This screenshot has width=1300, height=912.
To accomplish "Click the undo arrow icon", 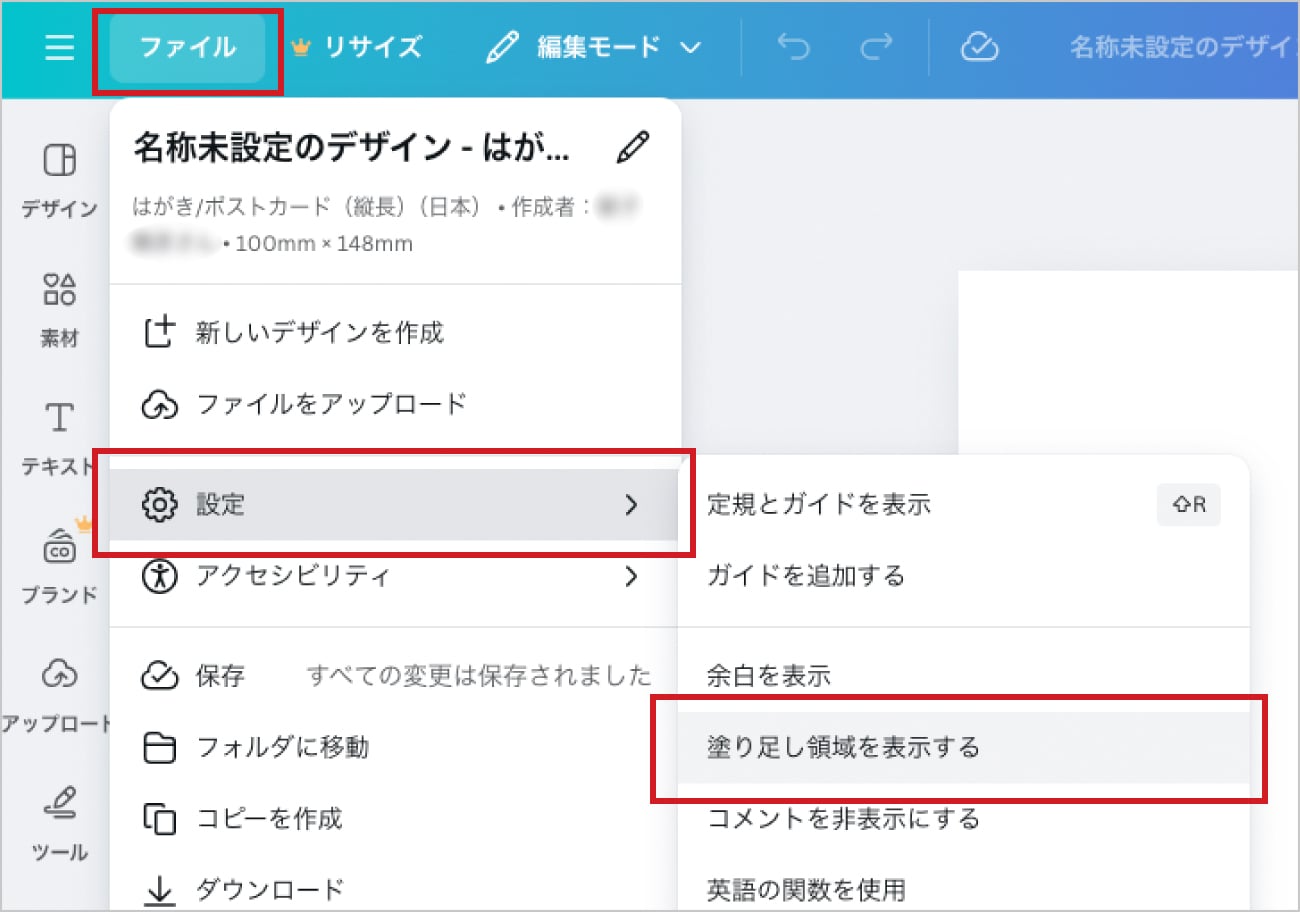I will (793, 47).
